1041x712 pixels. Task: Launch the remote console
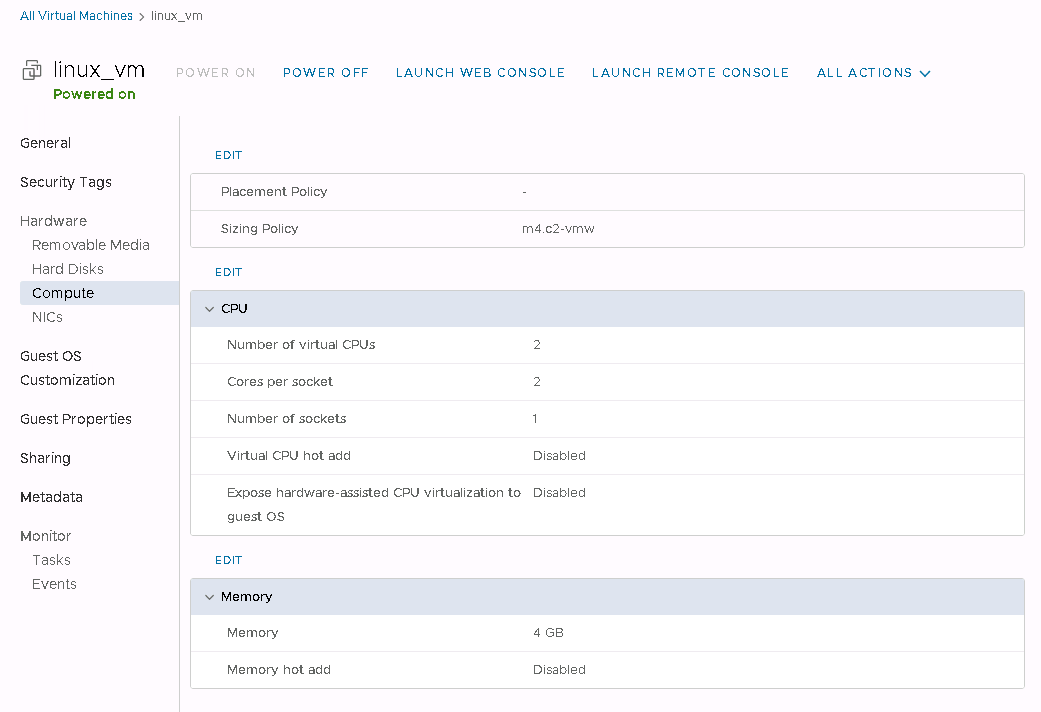[x=690, y=73]
